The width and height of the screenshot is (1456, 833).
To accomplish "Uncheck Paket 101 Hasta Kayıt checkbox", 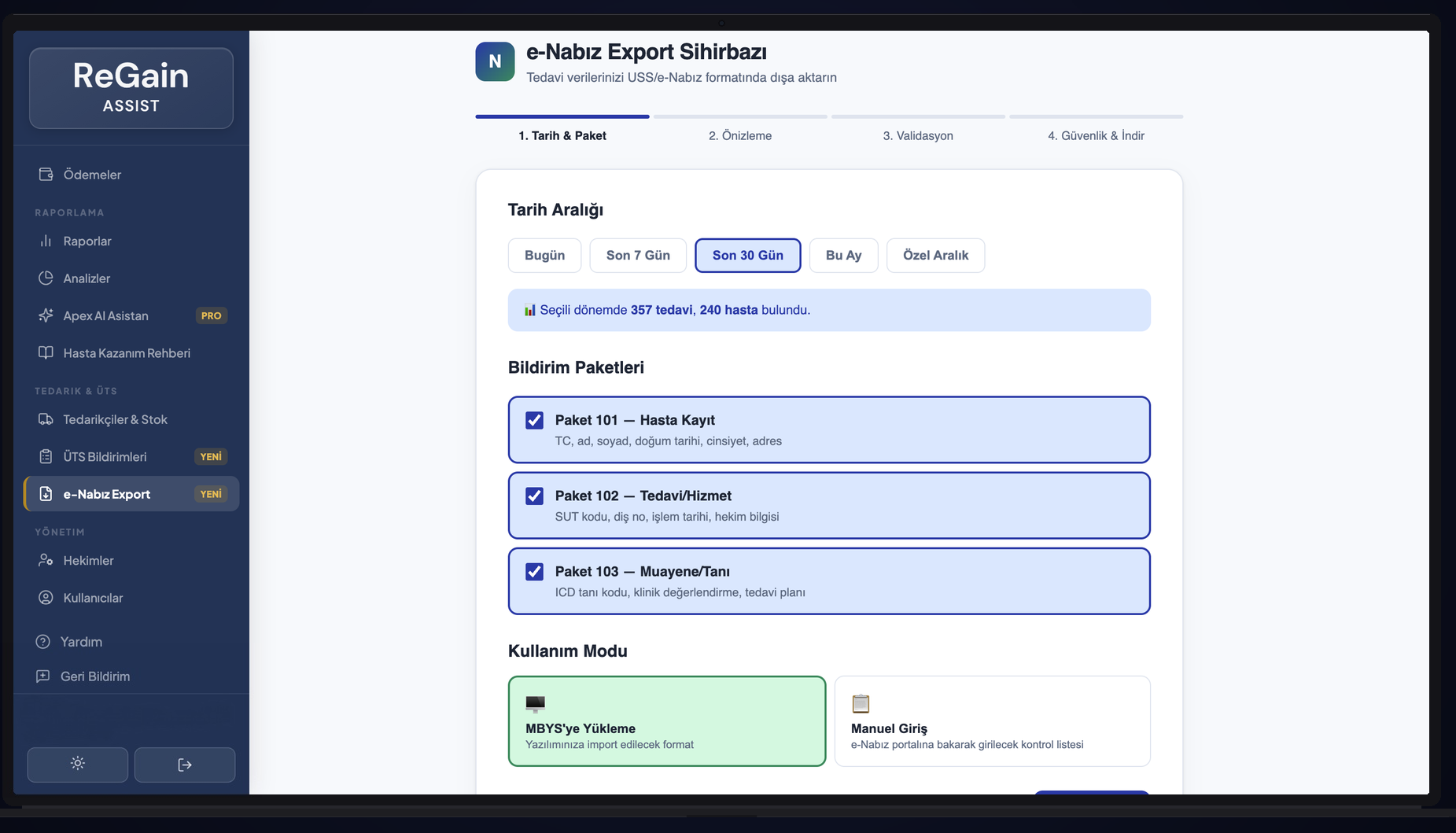I will (534, 421).
